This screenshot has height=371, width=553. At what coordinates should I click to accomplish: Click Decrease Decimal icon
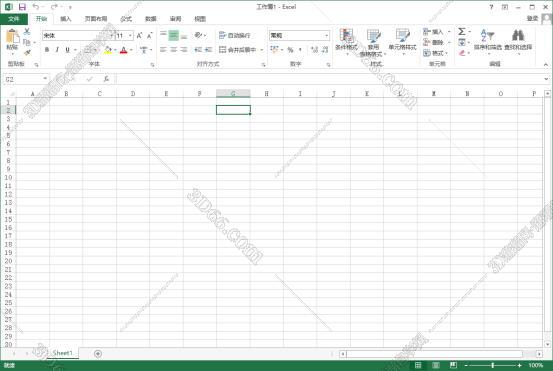(325, 50)
